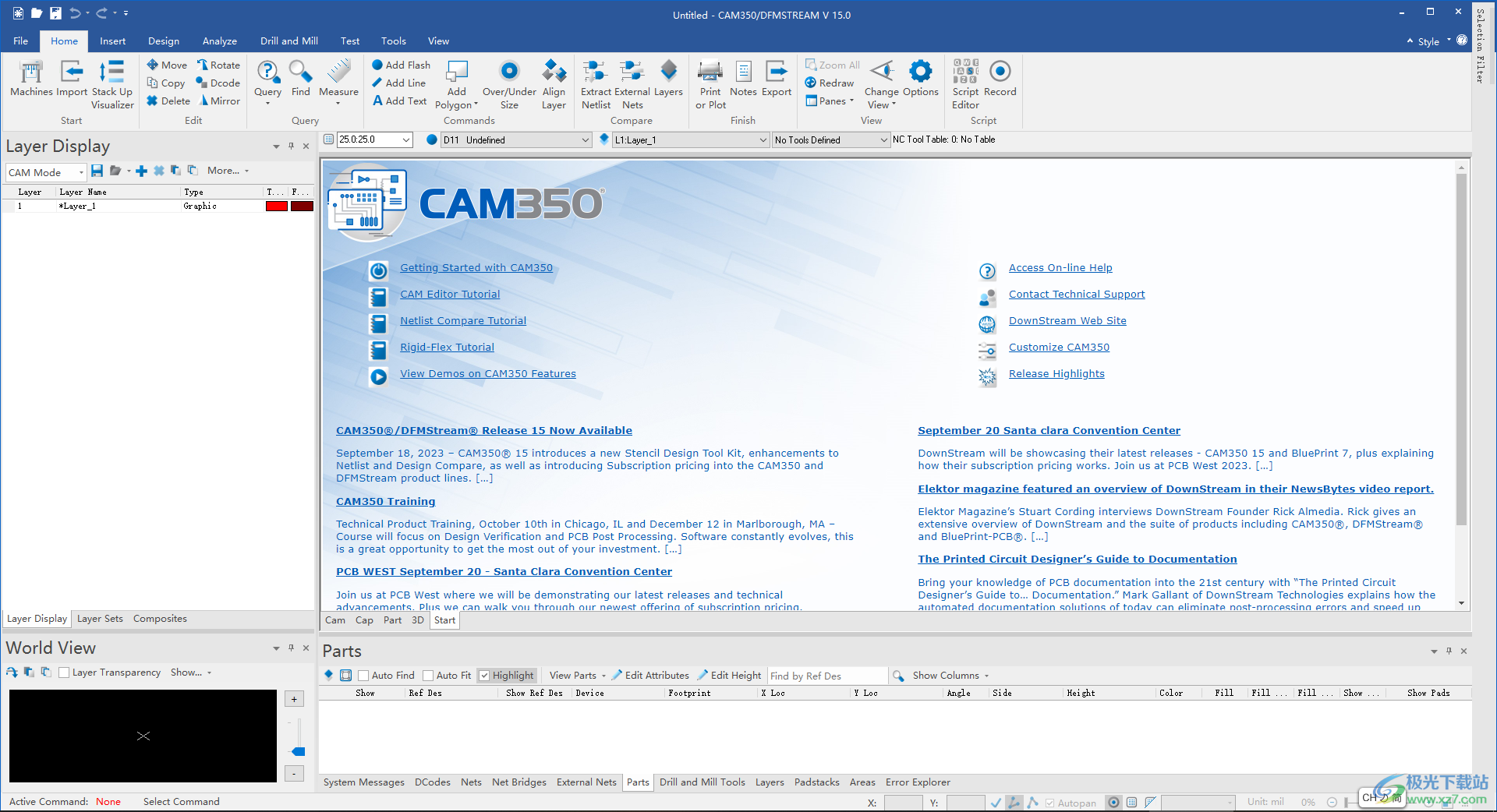The width and height of the screenshot is (1497, 812).
Task: Click the Dcode tool
Action: pos(218,83)
